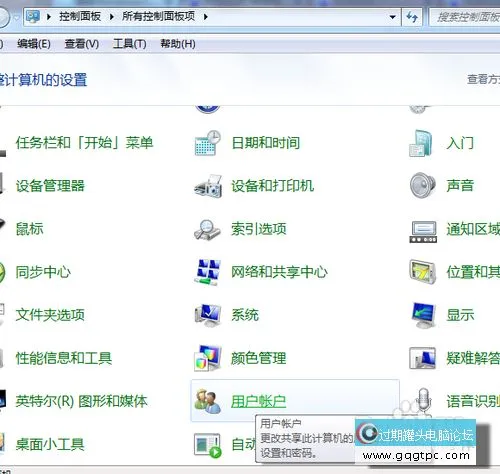Click the 设备和打印机 text label
This screenshot has height=474, width=500.
point(273,186)
